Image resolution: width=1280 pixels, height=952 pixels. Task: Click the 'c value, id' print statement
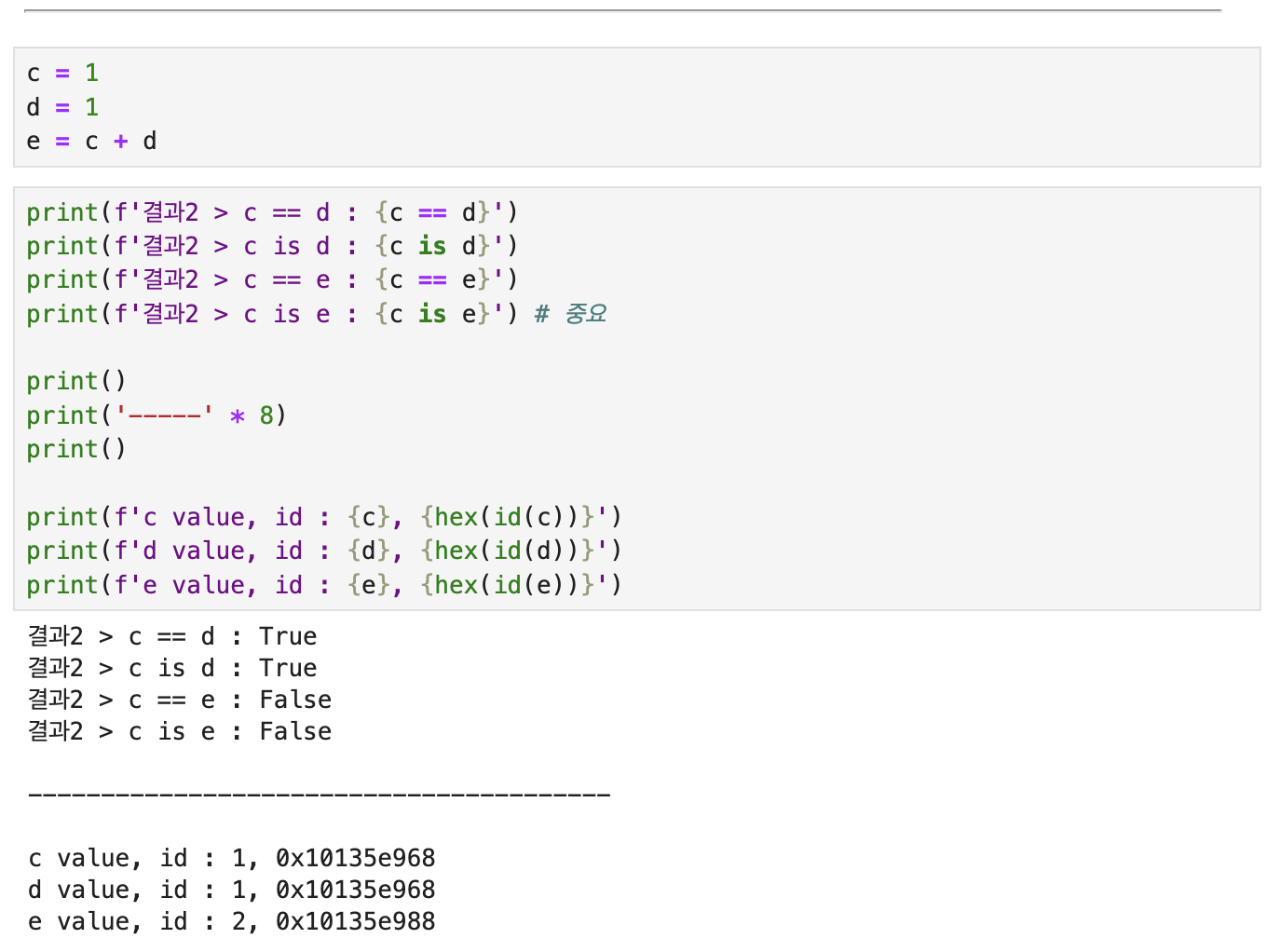point(324,517)
